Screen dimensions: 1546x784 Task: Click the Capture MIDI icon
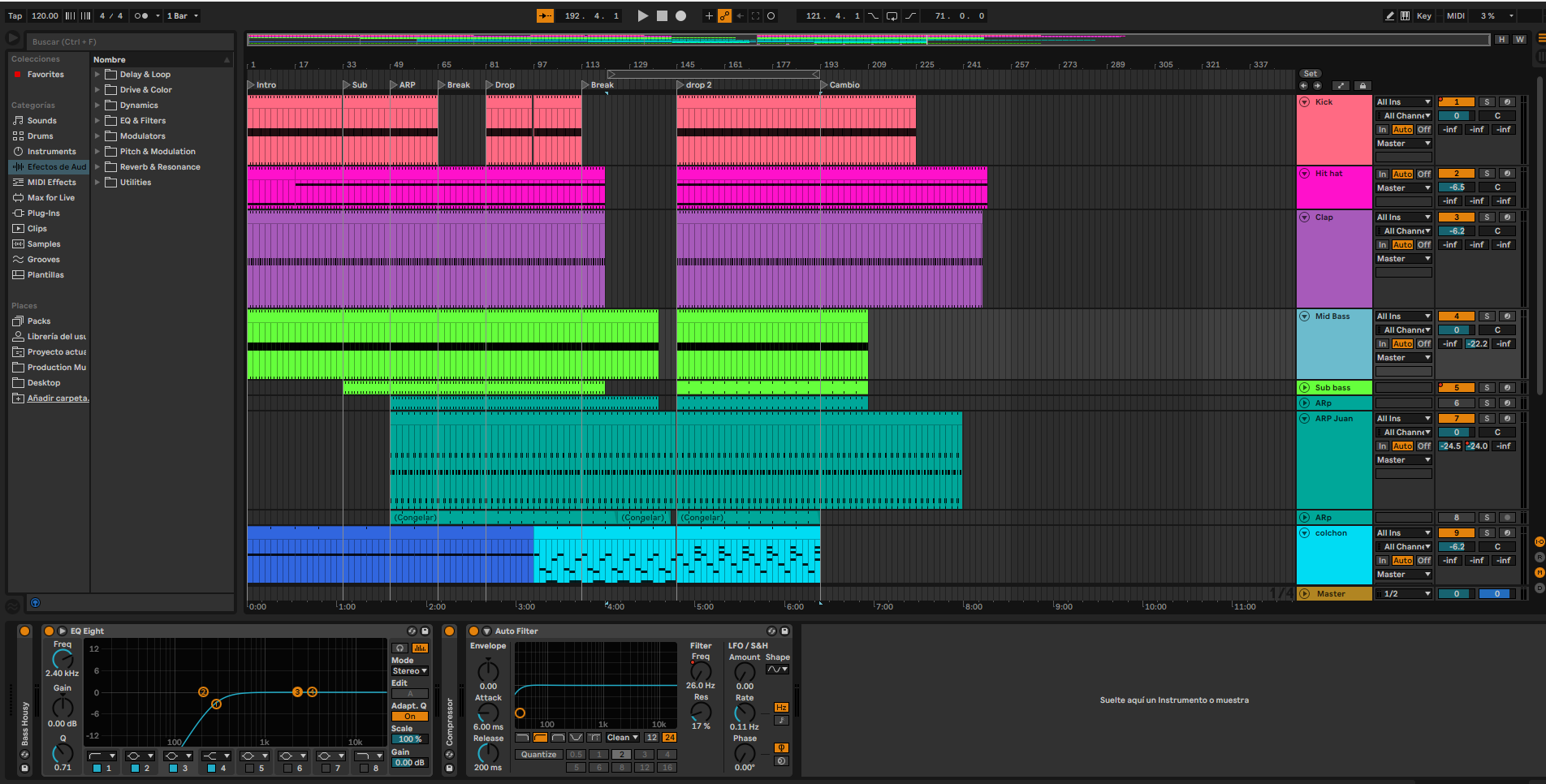[755, 15]
